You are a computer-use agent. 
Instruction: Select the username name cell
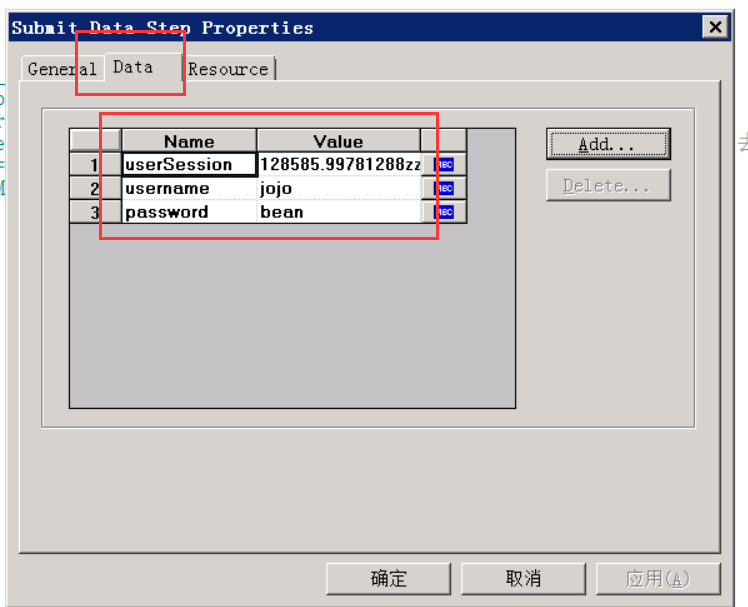(x=189, y=188)
